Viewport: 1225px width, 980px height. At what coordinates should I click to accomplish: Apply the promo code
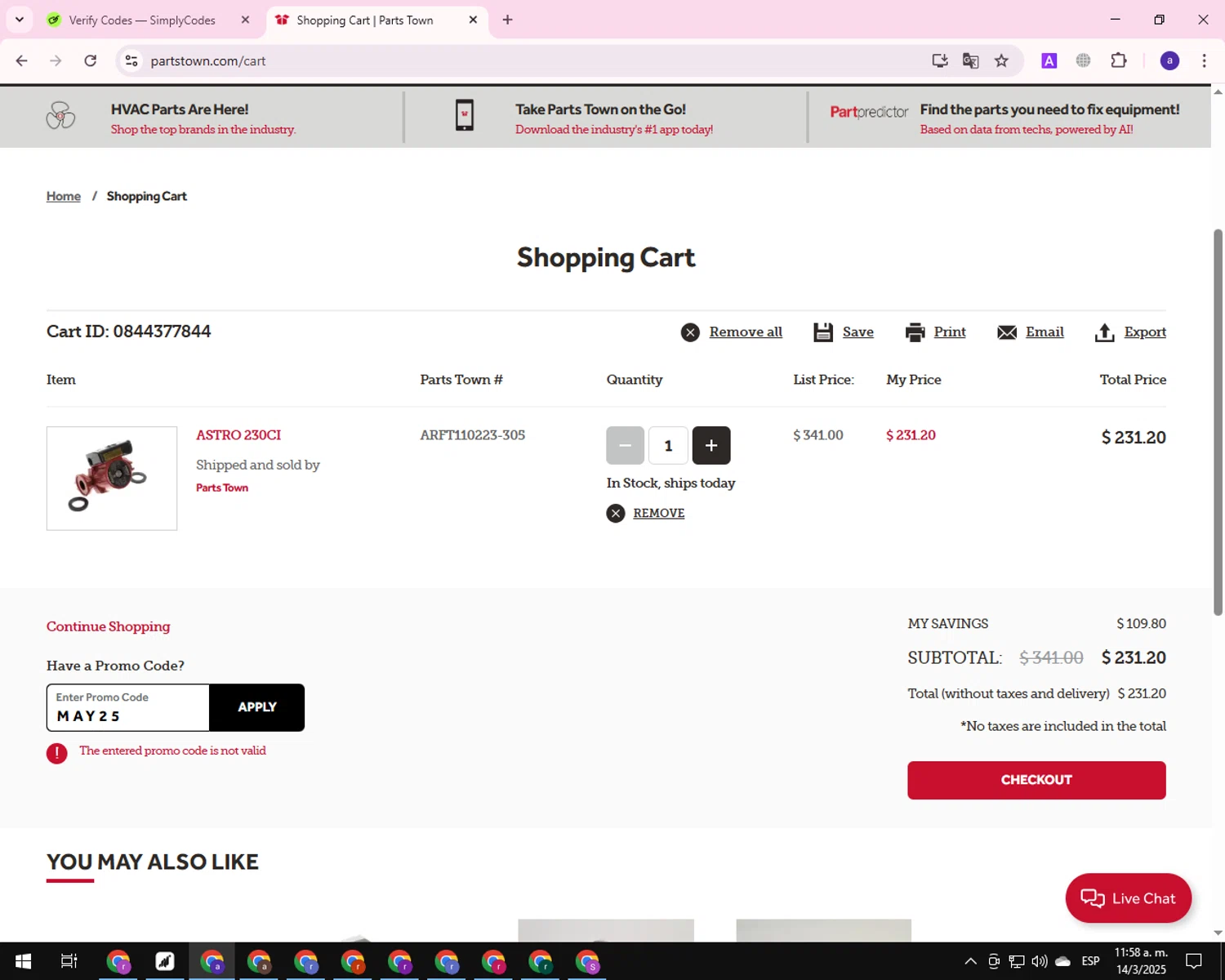(x=257, y=707)
